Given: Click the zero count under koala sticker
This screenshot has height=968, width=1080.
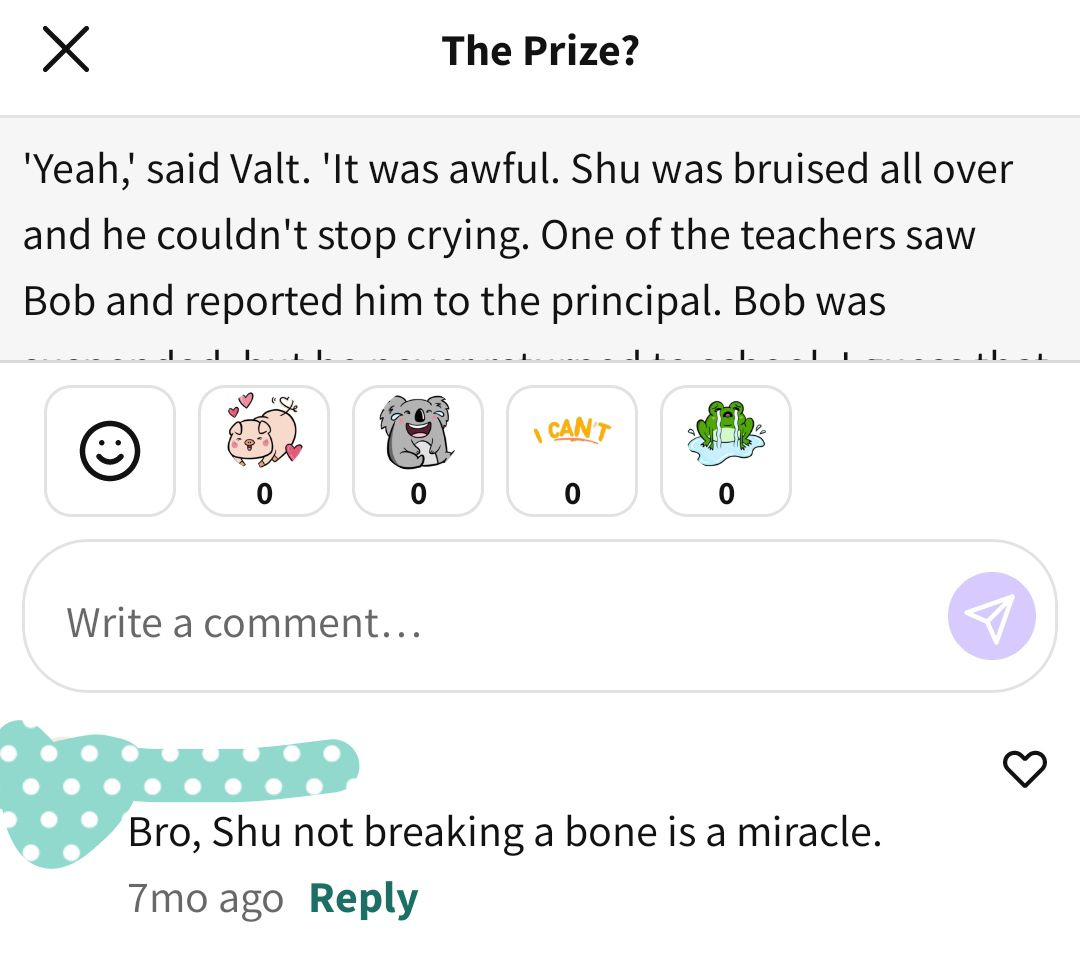Looking at the screenshot, I should [x=418, y=494].
